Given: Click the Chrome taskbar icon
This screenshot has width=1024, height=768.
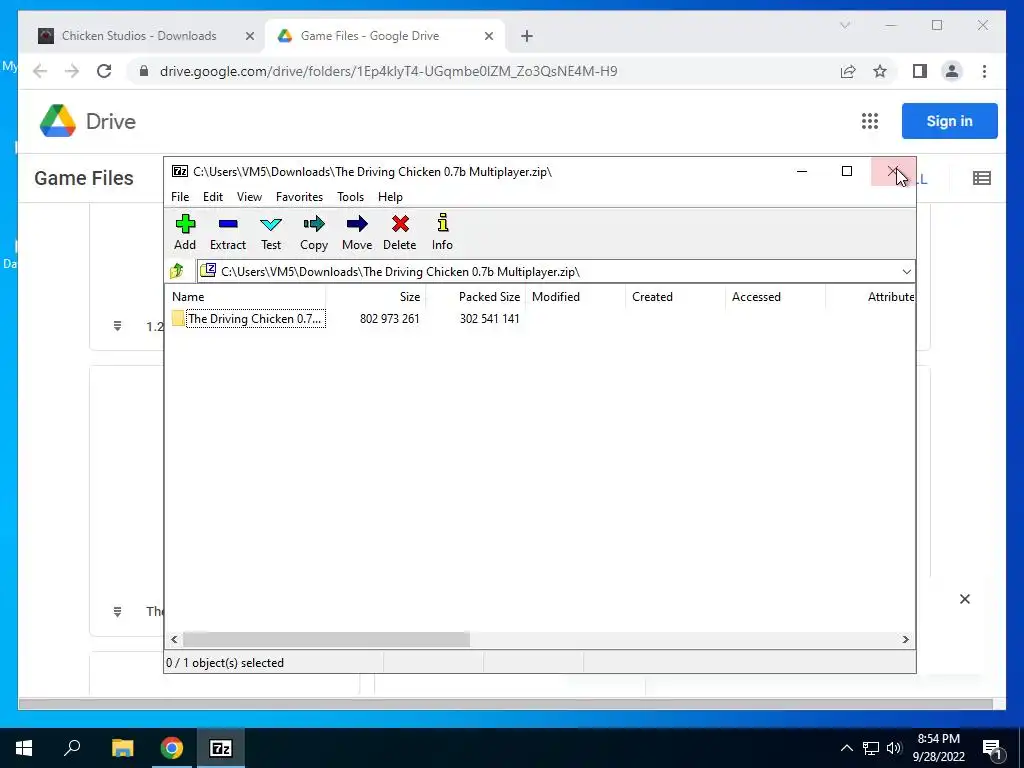Looking at the screenshot, I should tap(172, 748).
